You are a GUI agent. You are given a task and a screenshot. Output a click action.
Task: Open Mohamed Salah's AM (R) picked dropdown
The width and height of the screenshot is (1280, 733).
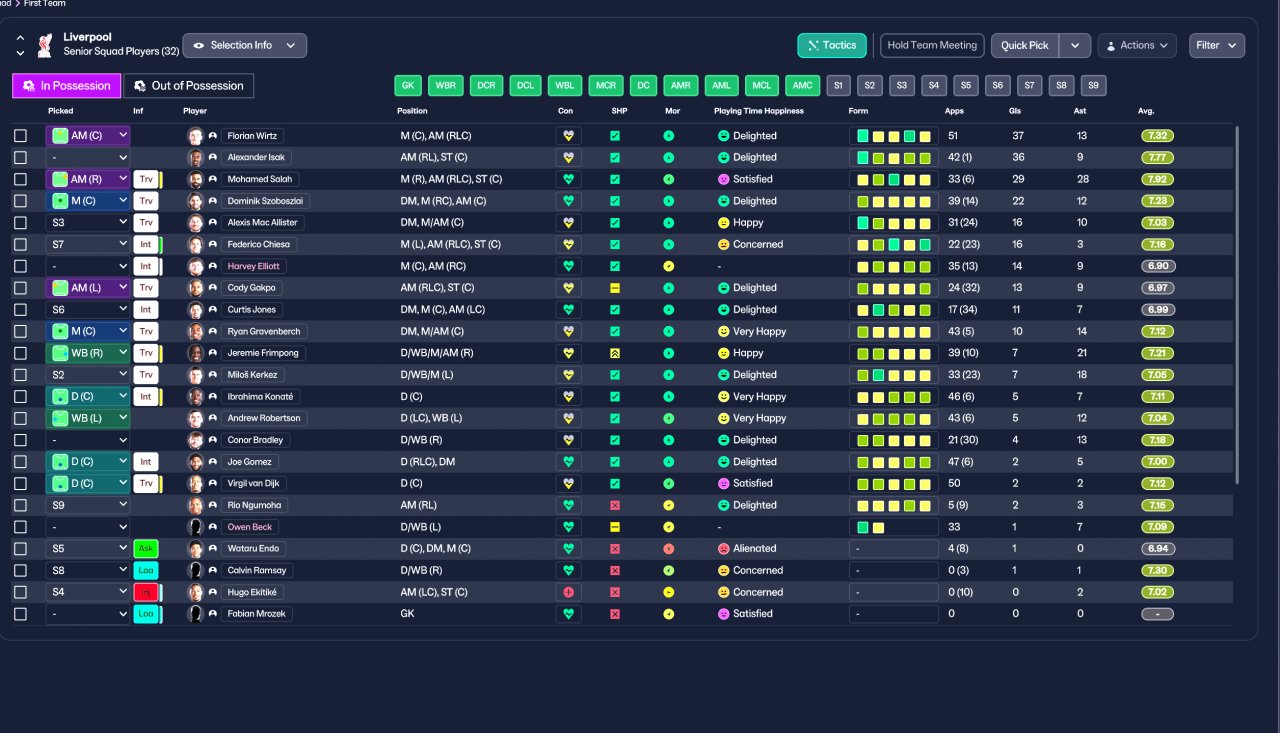pos(88,179)
